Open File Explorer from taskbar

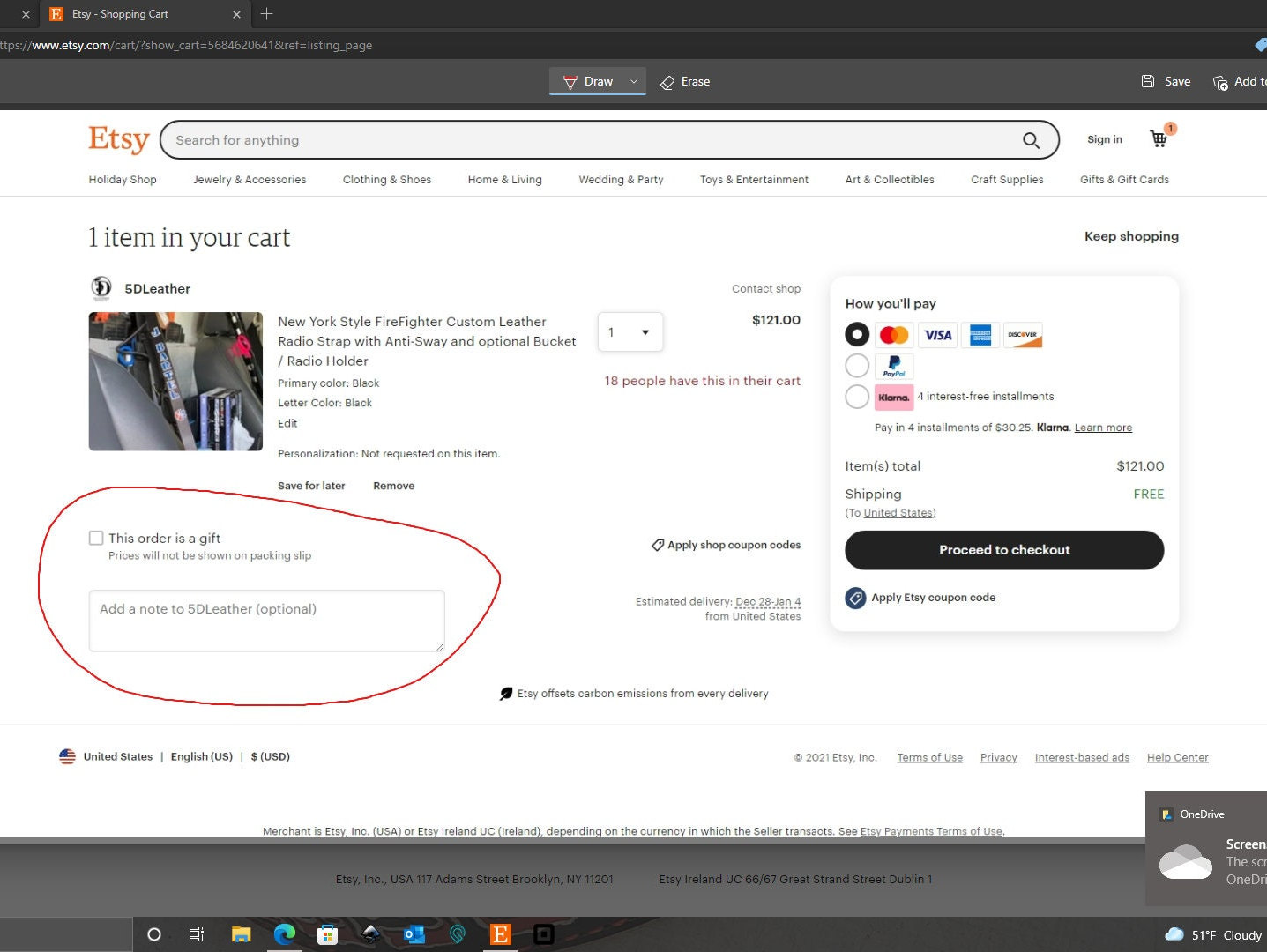tap(241, 934)
